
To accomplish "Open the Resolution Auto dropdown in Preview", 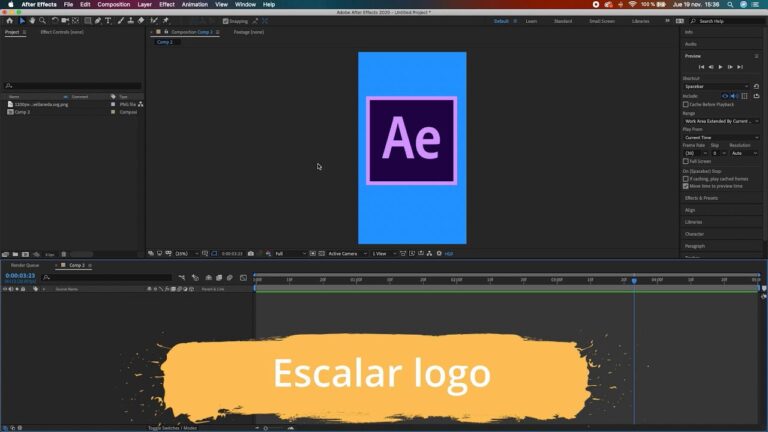I will tap(744, 153).
